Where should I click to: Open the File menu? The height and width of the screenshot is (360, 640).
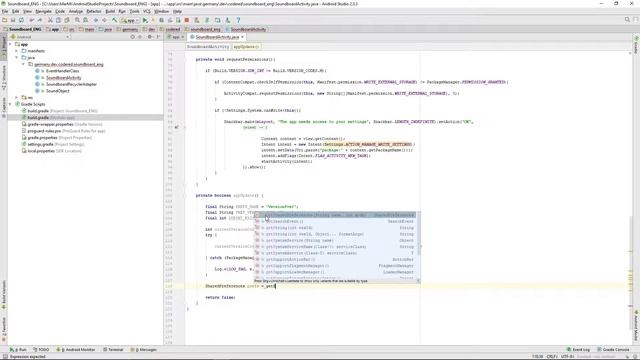[5, 11]
